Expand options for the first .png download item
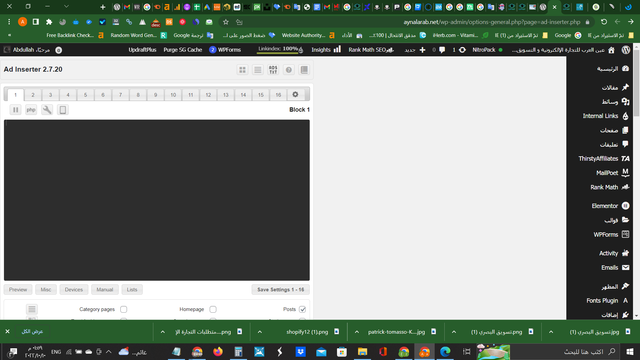Viewport: 640px width, 360px height. (x=162, y=332)
